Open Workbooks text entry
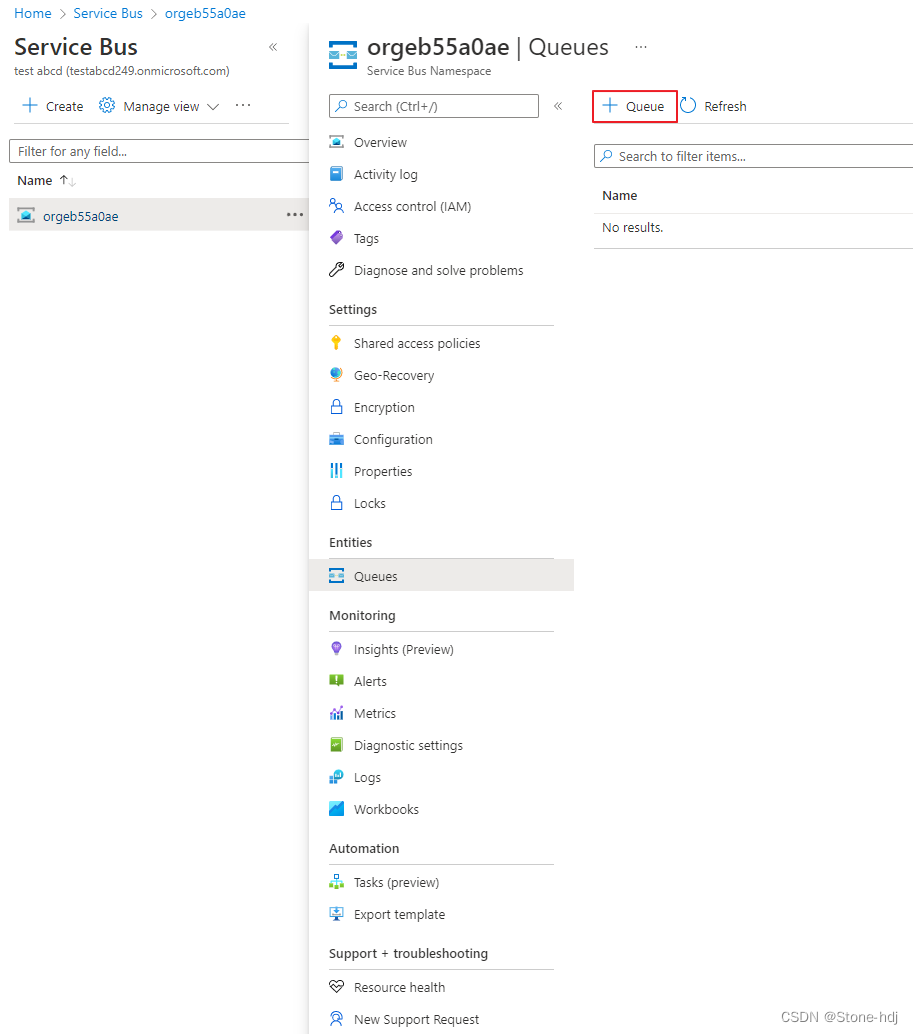 [386, 809]
